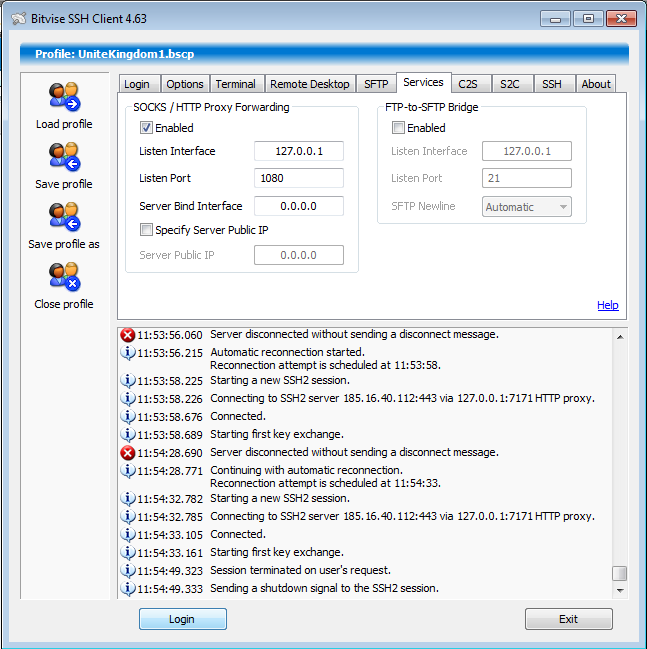Click info icon at 11:53:58.676 log entry

[x=127, y=416]
